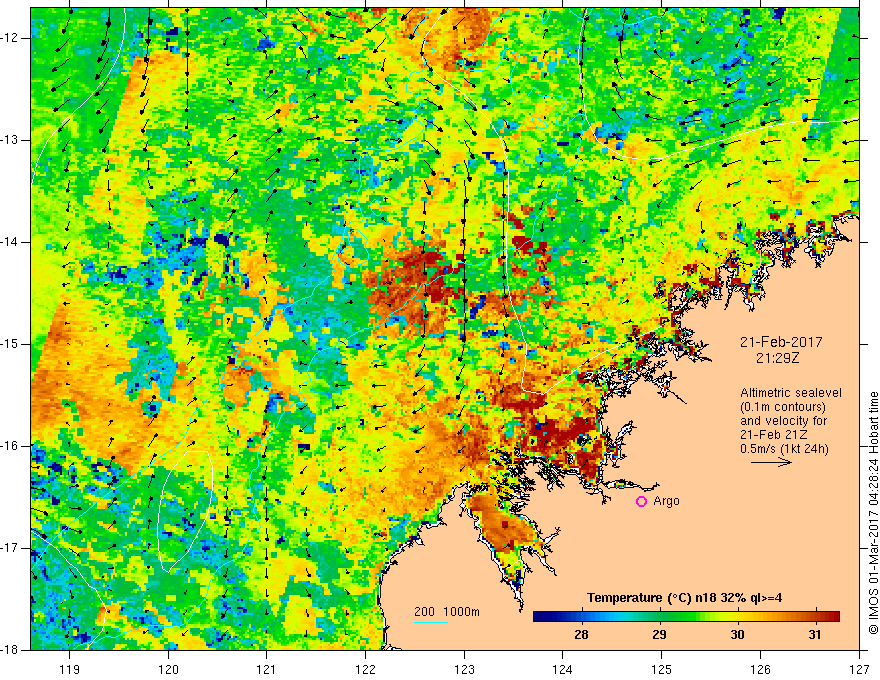Click longitude axis label 126
The width and height of the screenshot is (880, 680).
click(x=760, y=669)
